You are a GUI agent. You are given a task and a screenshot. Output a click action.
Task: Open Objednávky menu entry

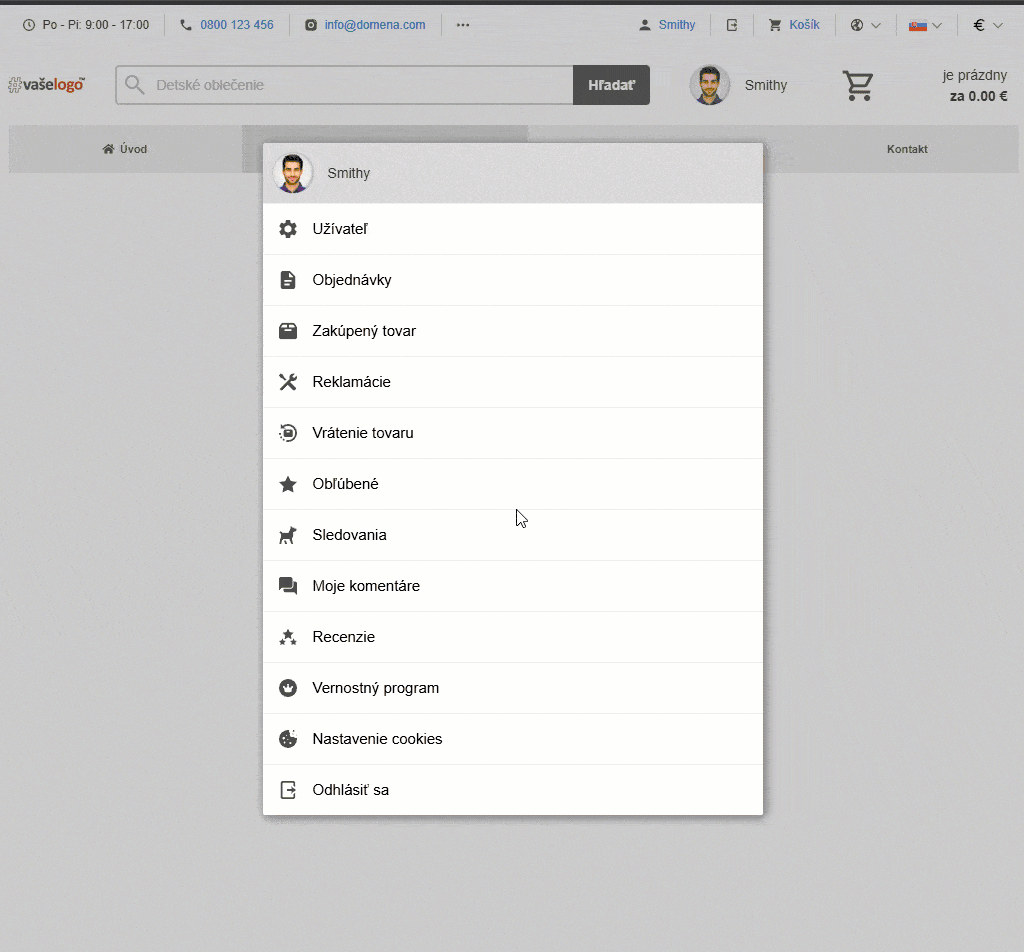point(513,280)
